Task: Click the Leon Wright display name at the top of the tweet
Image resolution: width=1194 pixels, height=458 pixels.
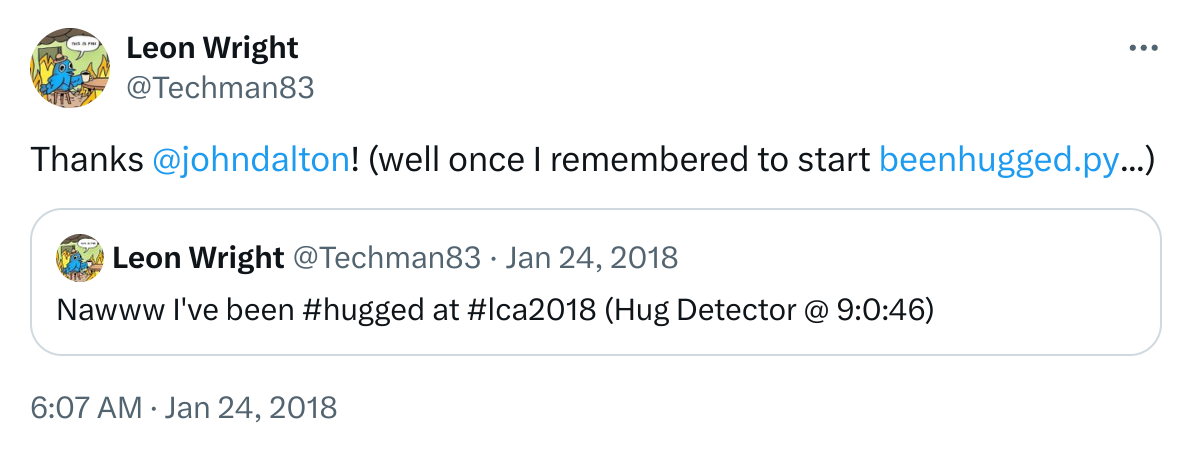Action: [212, 47]
